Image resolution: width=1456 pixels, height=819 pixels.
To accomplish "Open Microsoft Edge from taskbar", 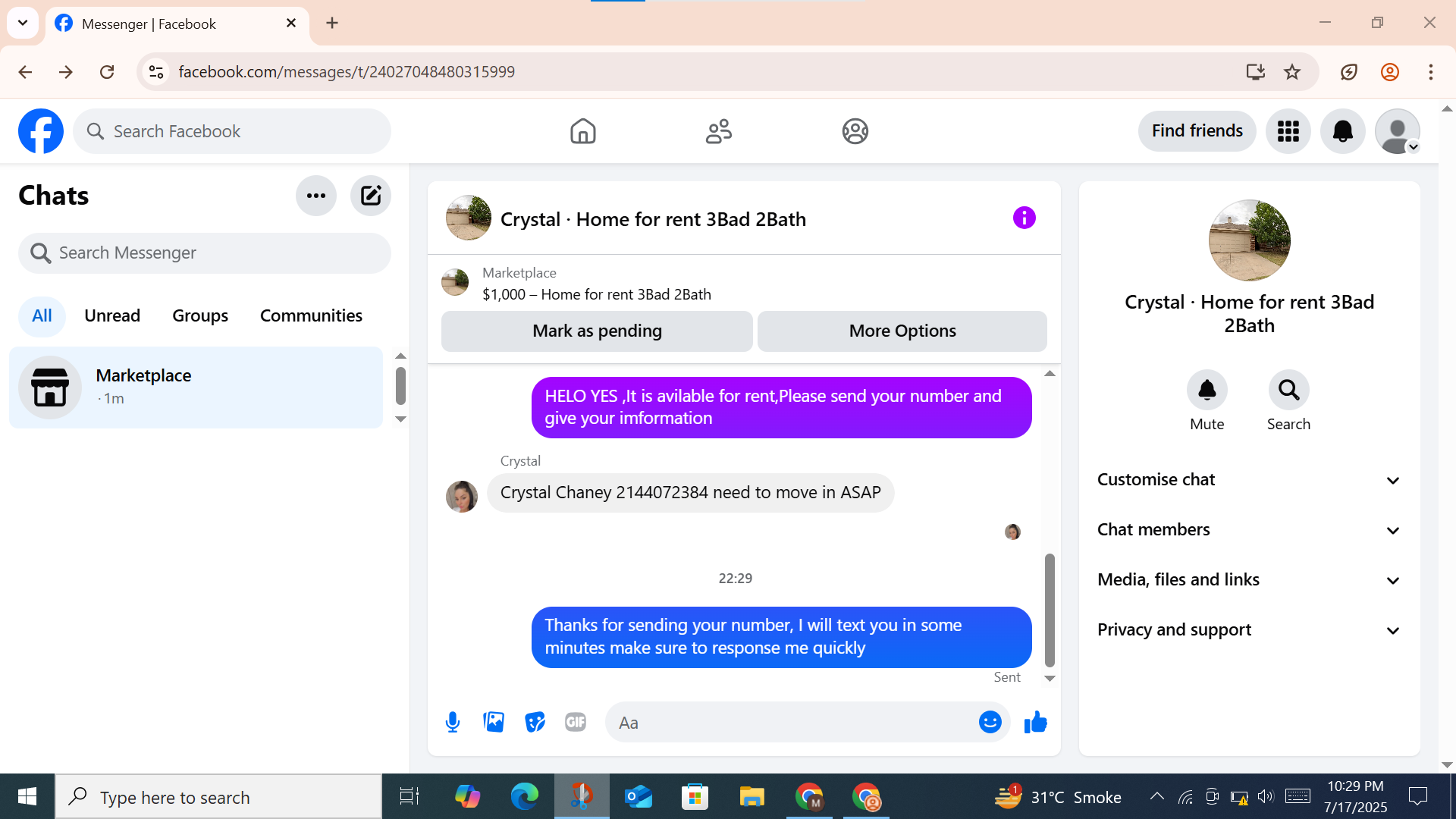I will tap(524, 796).
